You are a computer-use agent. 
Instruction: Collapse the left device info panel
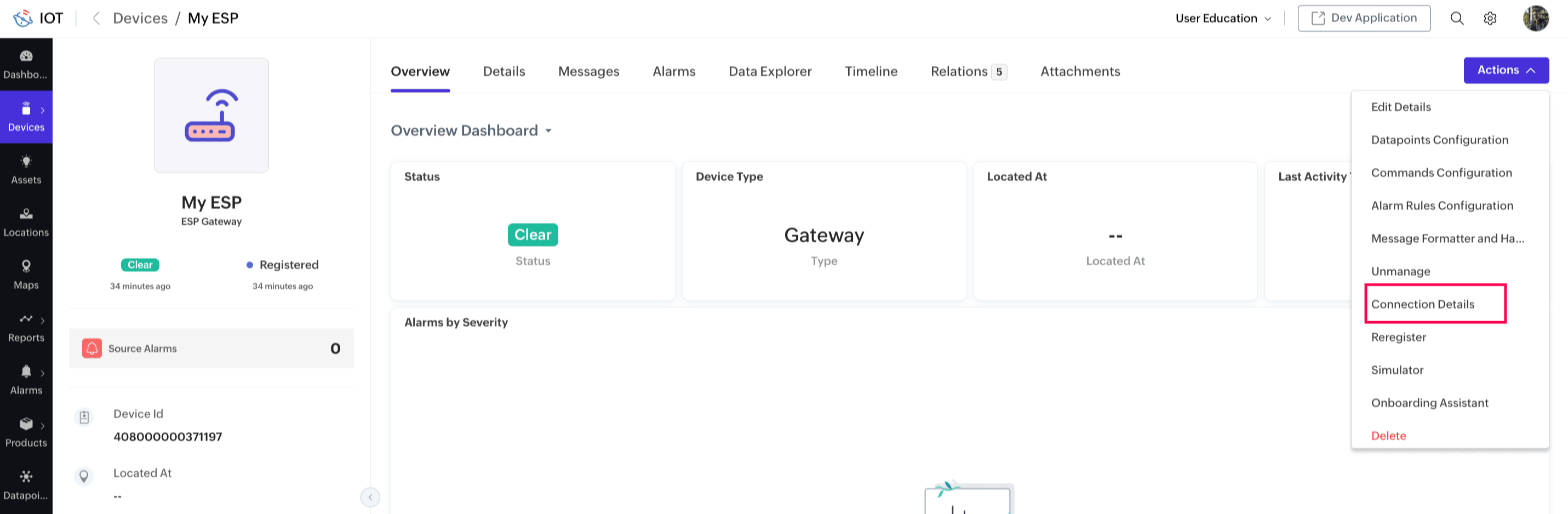(370, 498)
